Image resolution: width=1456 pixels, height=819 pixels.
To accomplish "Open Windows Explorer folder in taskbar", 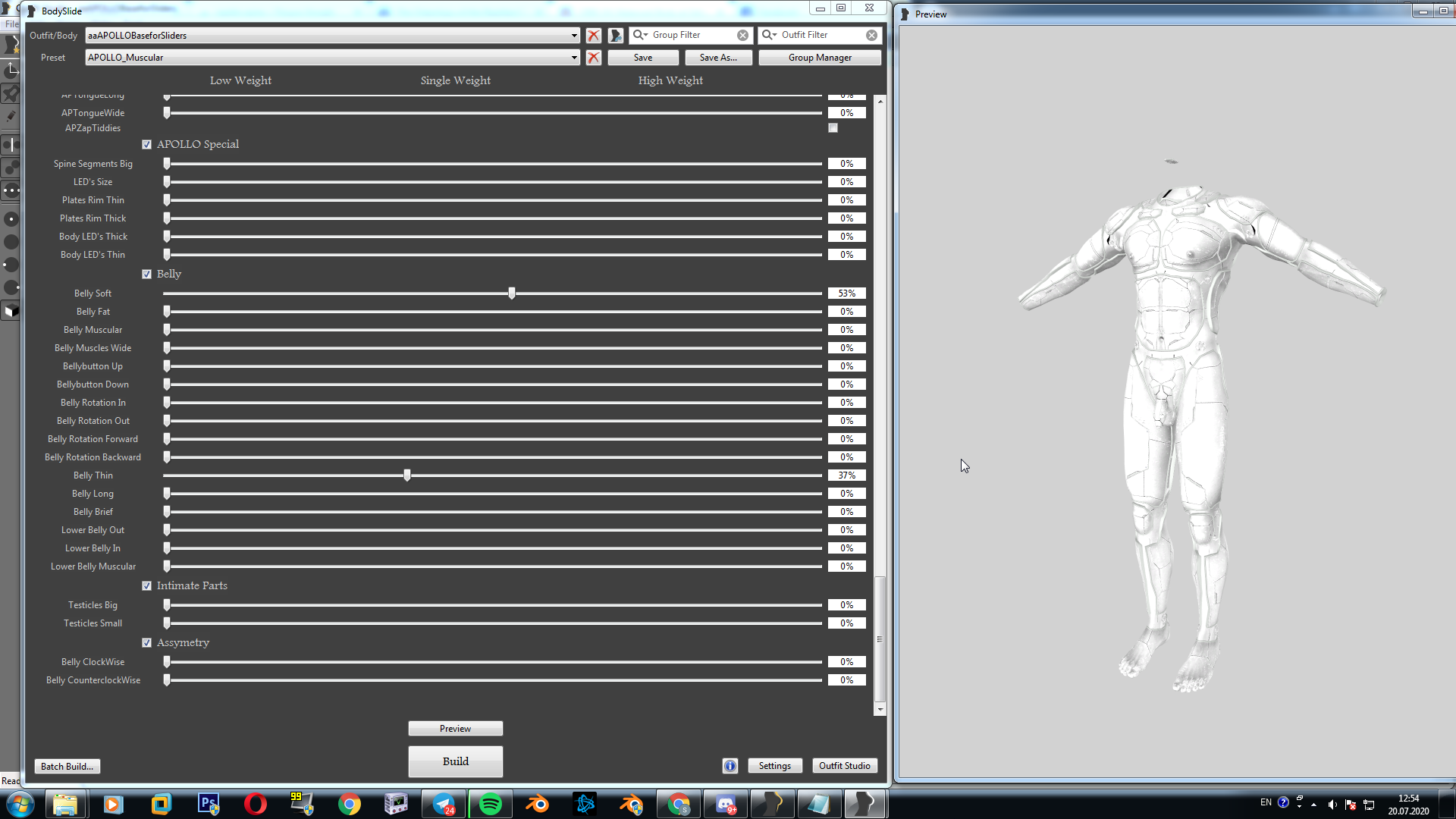I will click(x=66, y=804).
